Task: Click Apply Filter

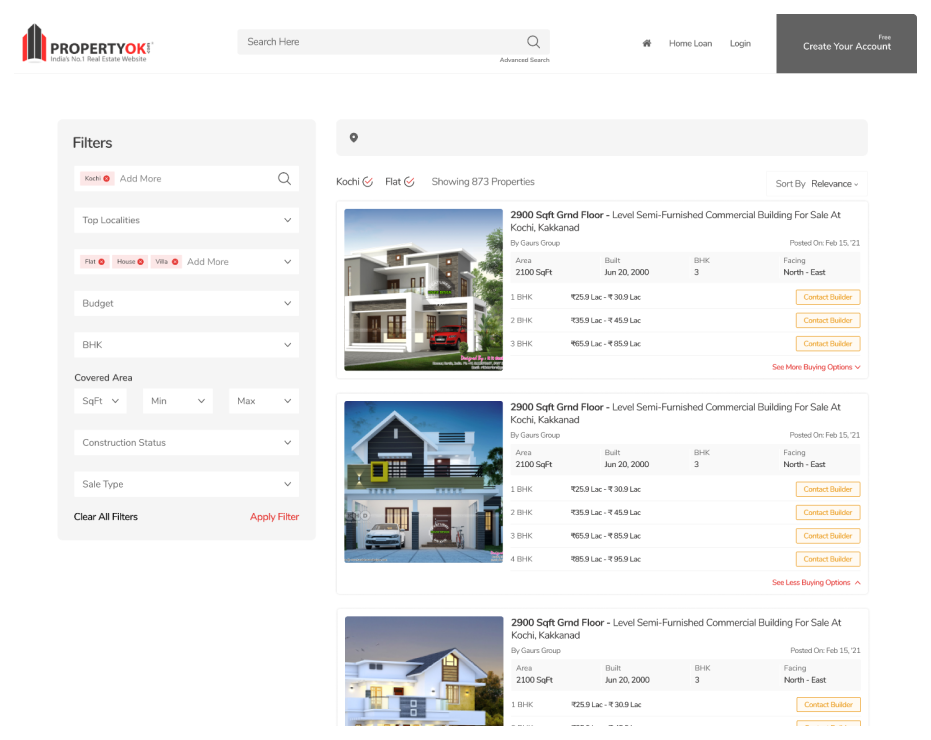Action: pos(274,517)
